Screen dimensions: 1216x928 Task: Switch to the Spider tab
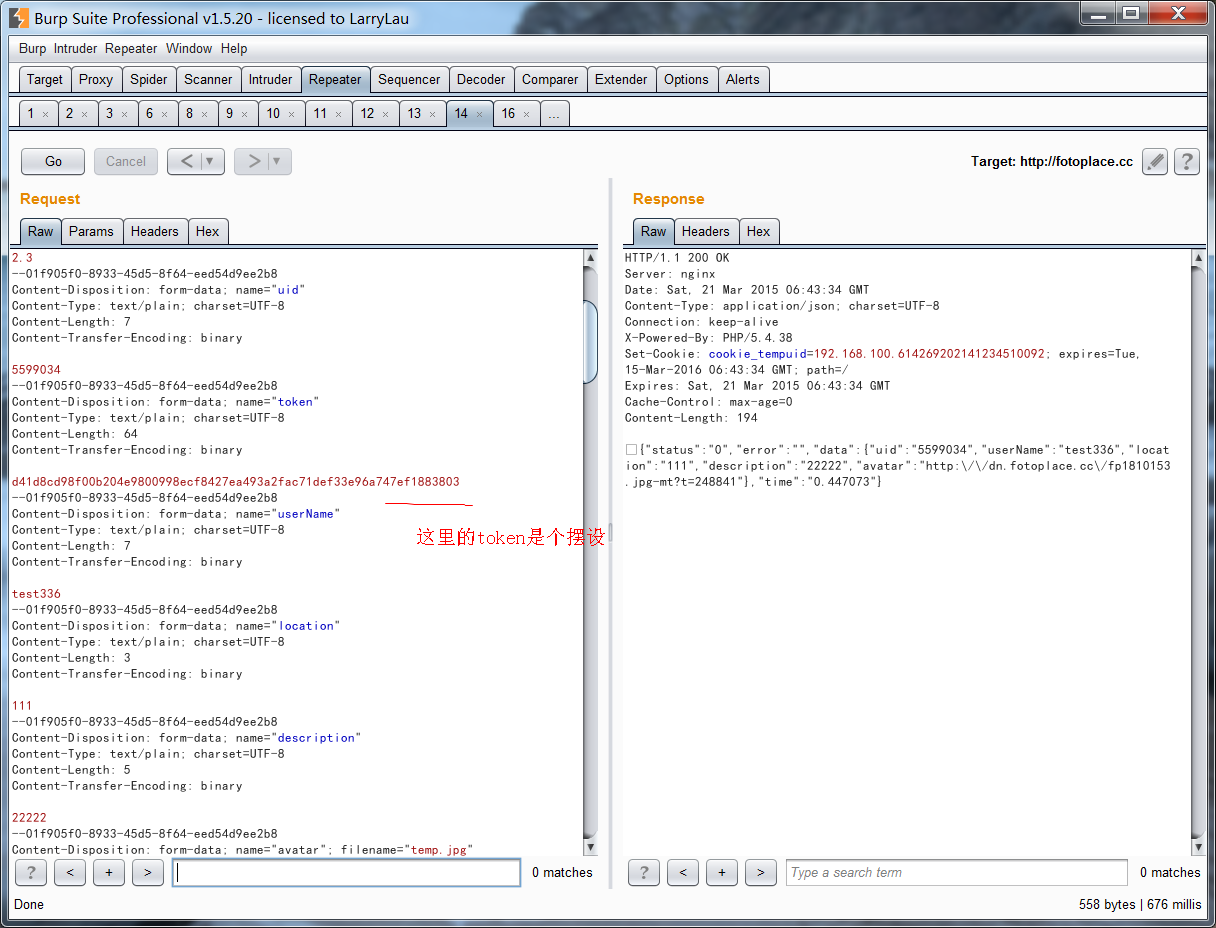point(149,80)
